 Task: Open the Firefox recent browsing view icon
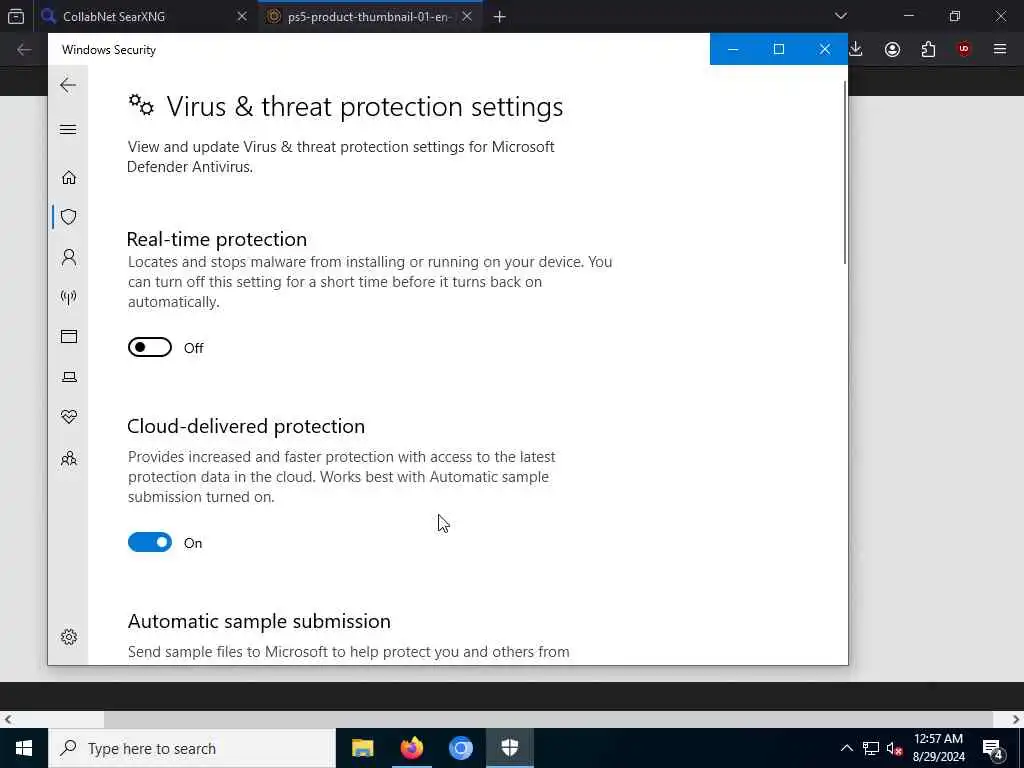pos(16,16)
